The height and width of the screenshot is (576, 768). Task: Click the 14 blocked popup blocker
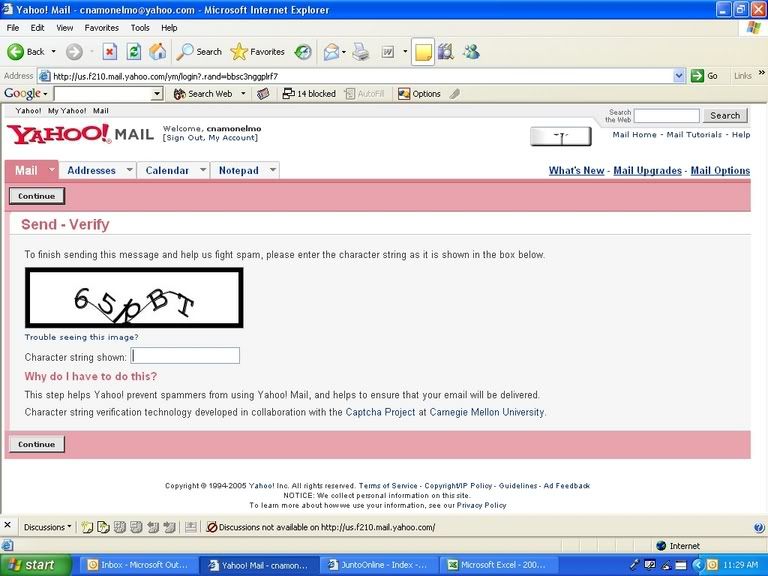point(310,94)
